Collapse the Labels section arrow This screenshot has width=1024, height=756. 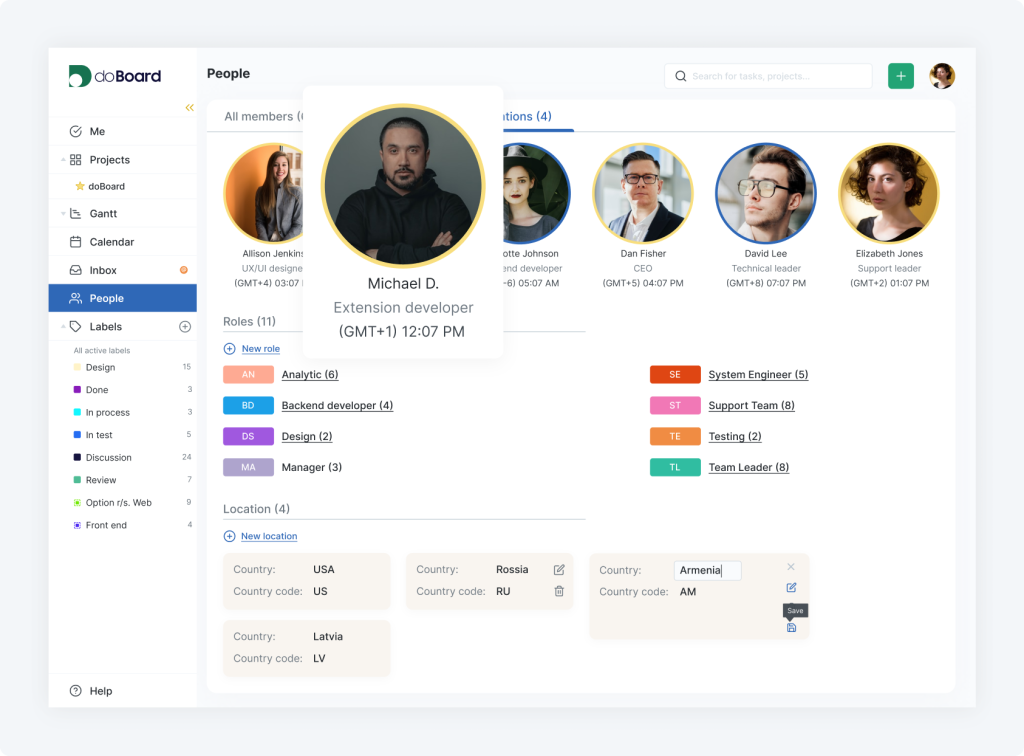point(63,327)
